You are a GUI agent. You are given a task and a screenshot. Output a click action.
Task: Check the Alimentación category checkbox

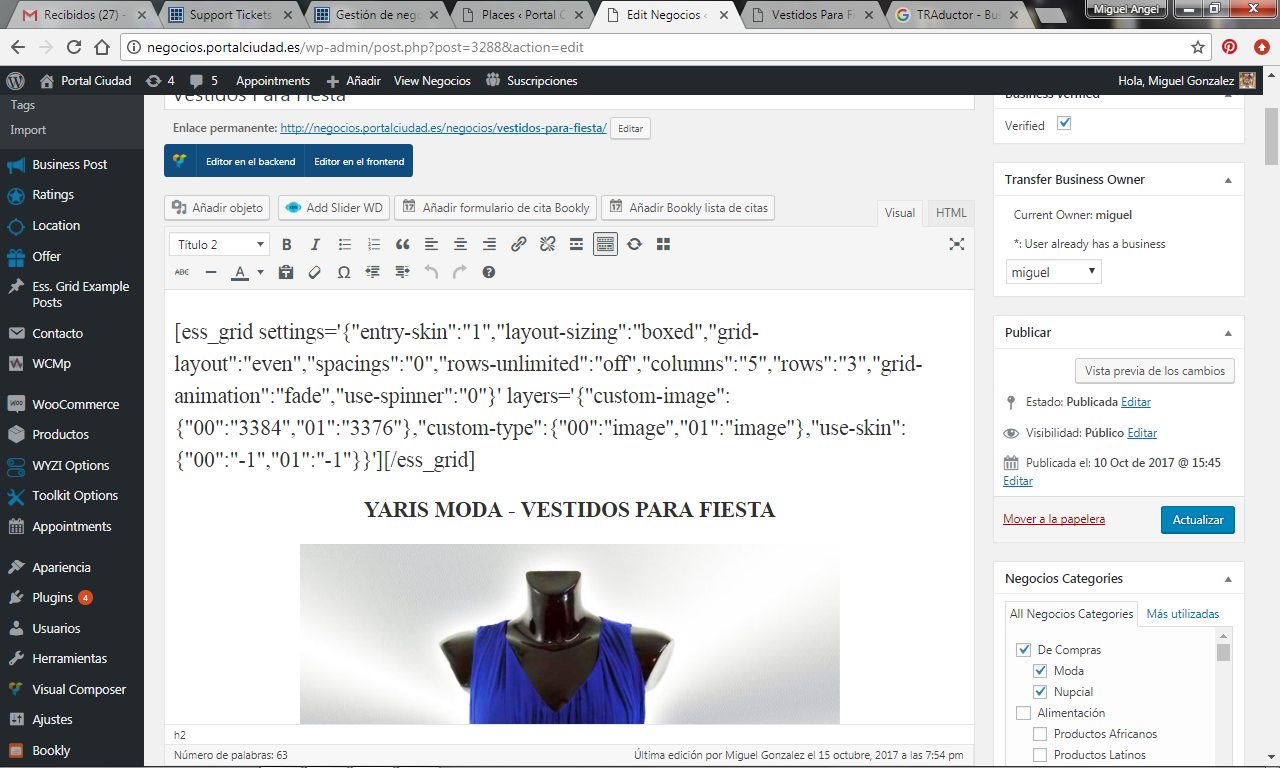[x=1023, y=713]
